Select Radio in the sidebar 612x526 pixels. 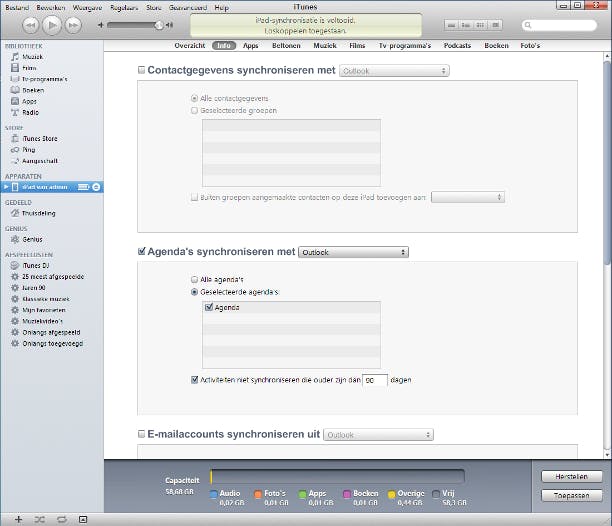[x=30, y=112]
